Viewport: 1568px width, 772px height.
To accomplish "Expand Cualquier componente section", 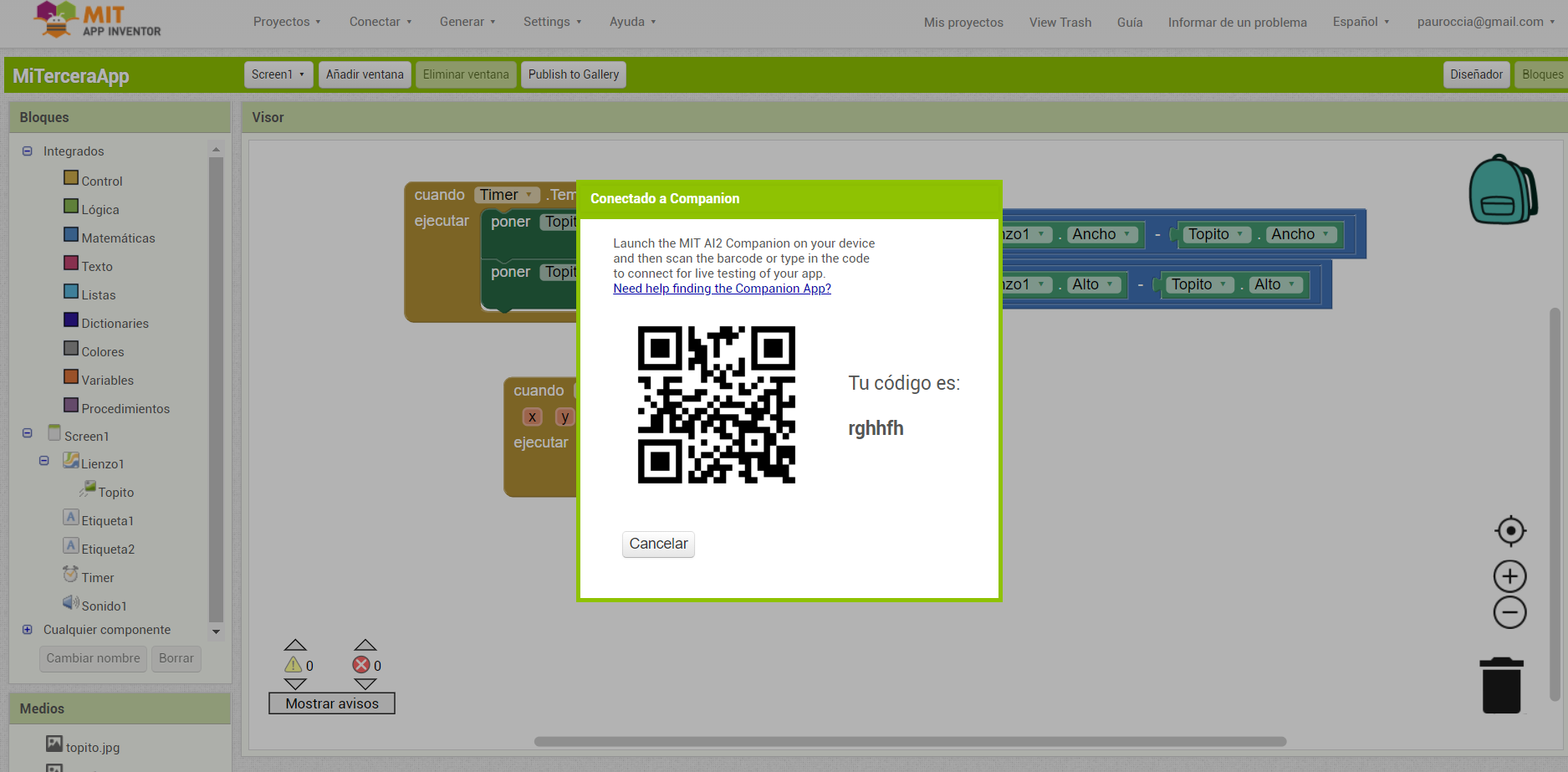I will point(27,629).
